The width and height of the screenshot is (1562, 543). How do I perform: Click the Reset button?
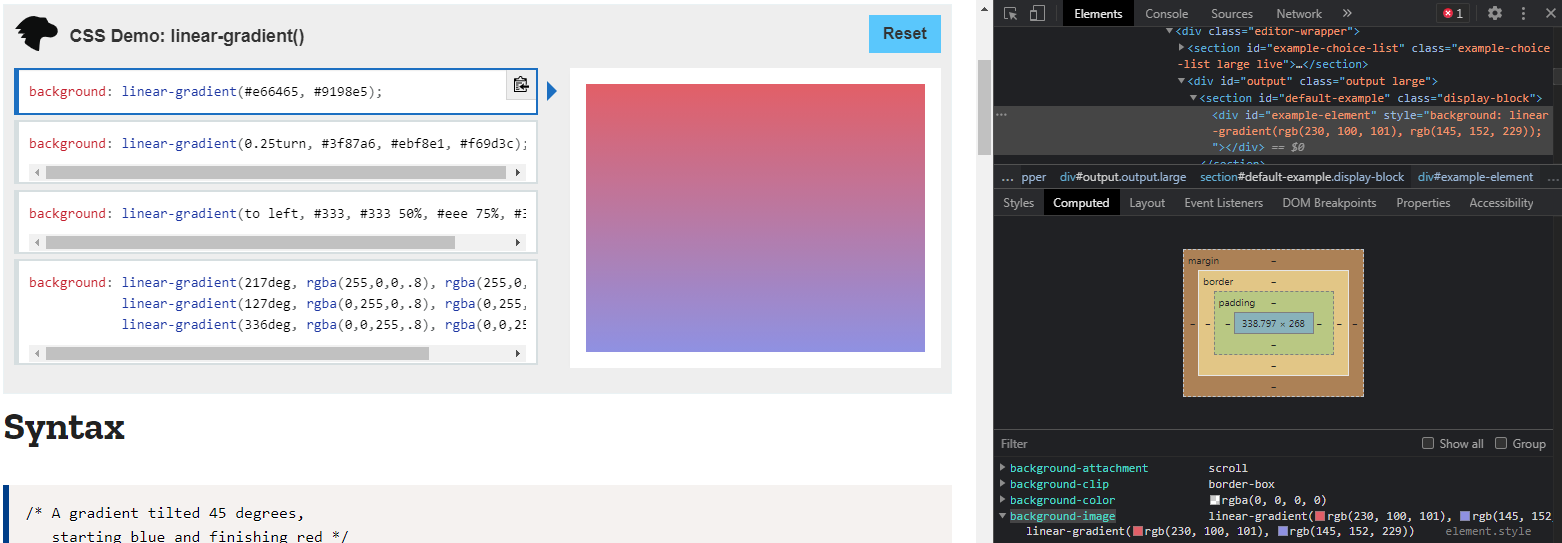(x=904, y=33)
